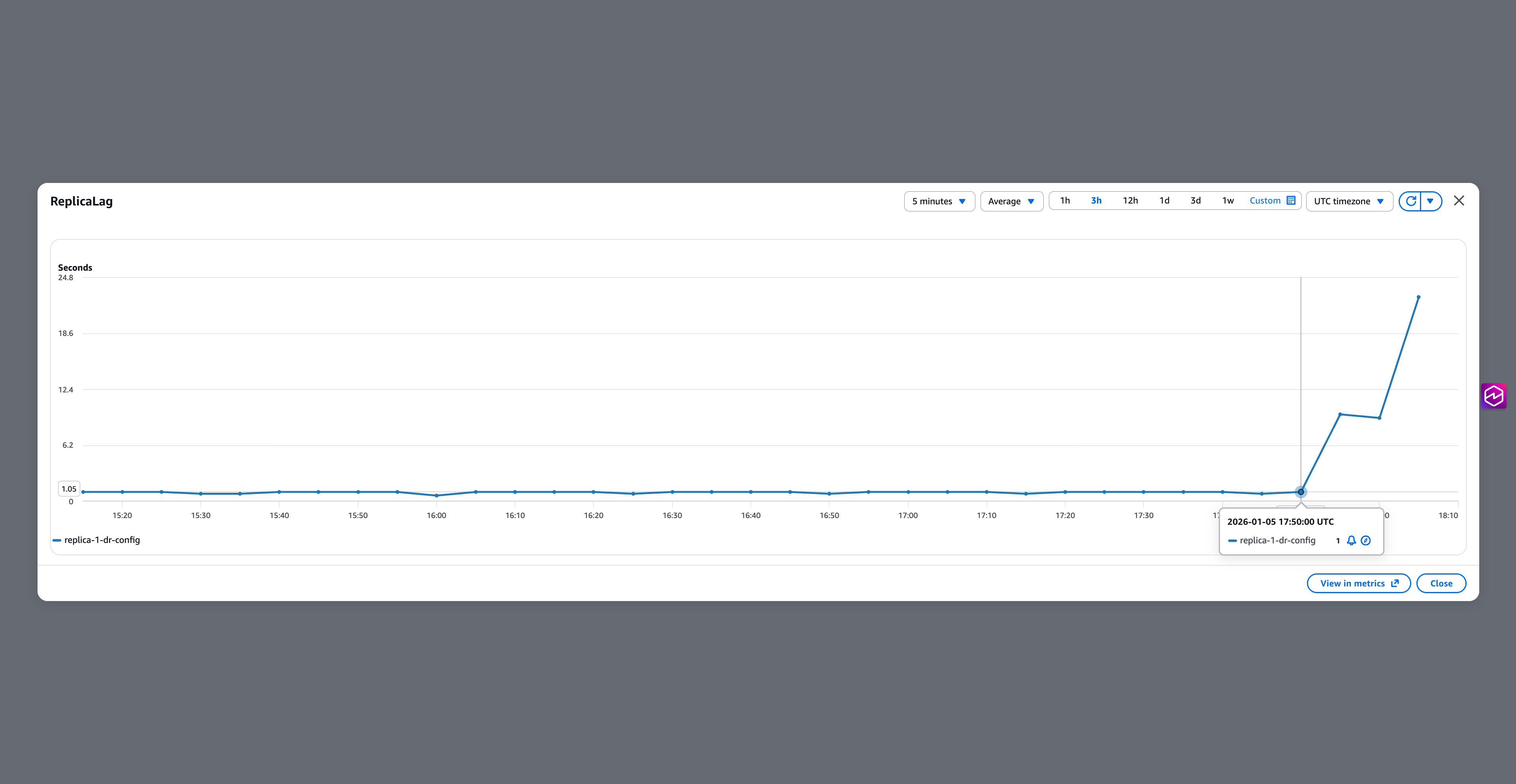Image resolution: width=1516 pixels, height=784 pixels.
Task: Select the 3d time range
Action: tap(1195, 201)
